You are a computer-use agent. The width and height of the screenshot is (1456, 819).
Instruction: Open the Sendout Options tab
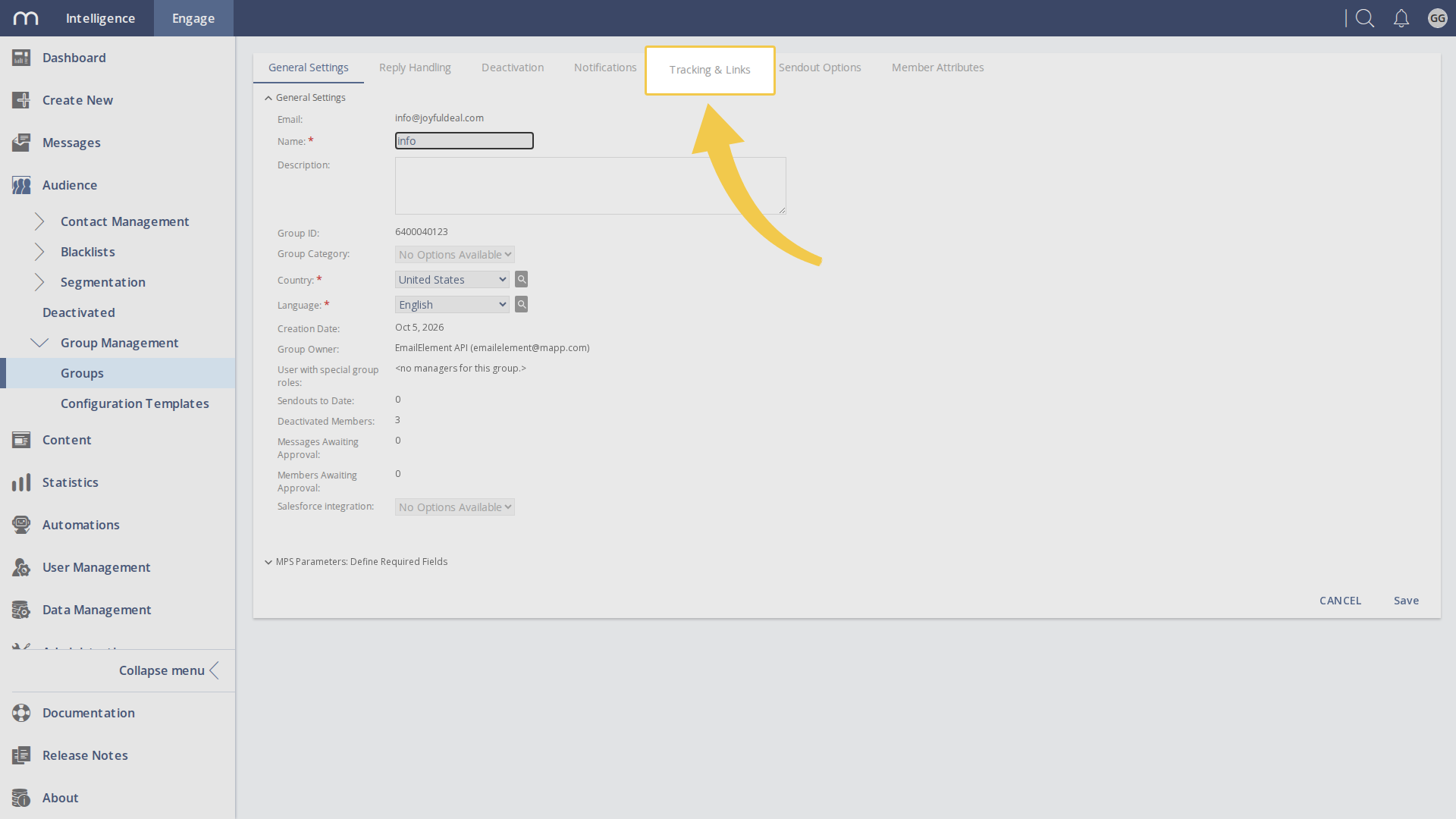[x=820, y=67]
